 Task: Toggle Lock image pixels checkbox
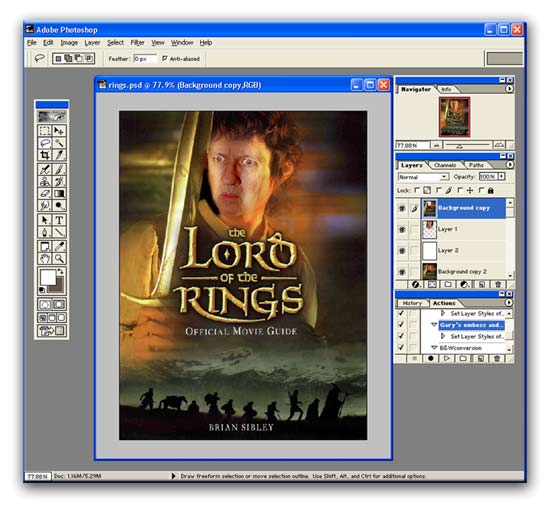tap(438, 190)
